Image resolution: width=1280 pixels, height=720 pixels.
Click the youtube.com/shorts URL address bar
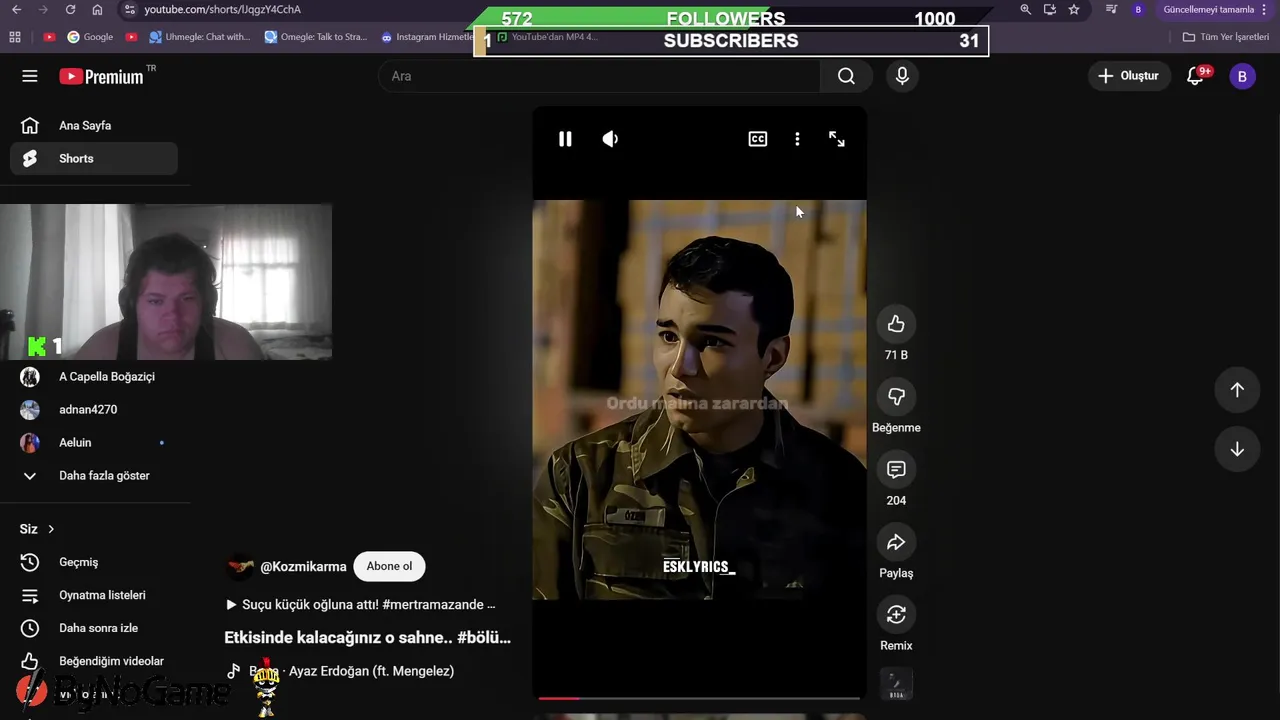[222, 9]
